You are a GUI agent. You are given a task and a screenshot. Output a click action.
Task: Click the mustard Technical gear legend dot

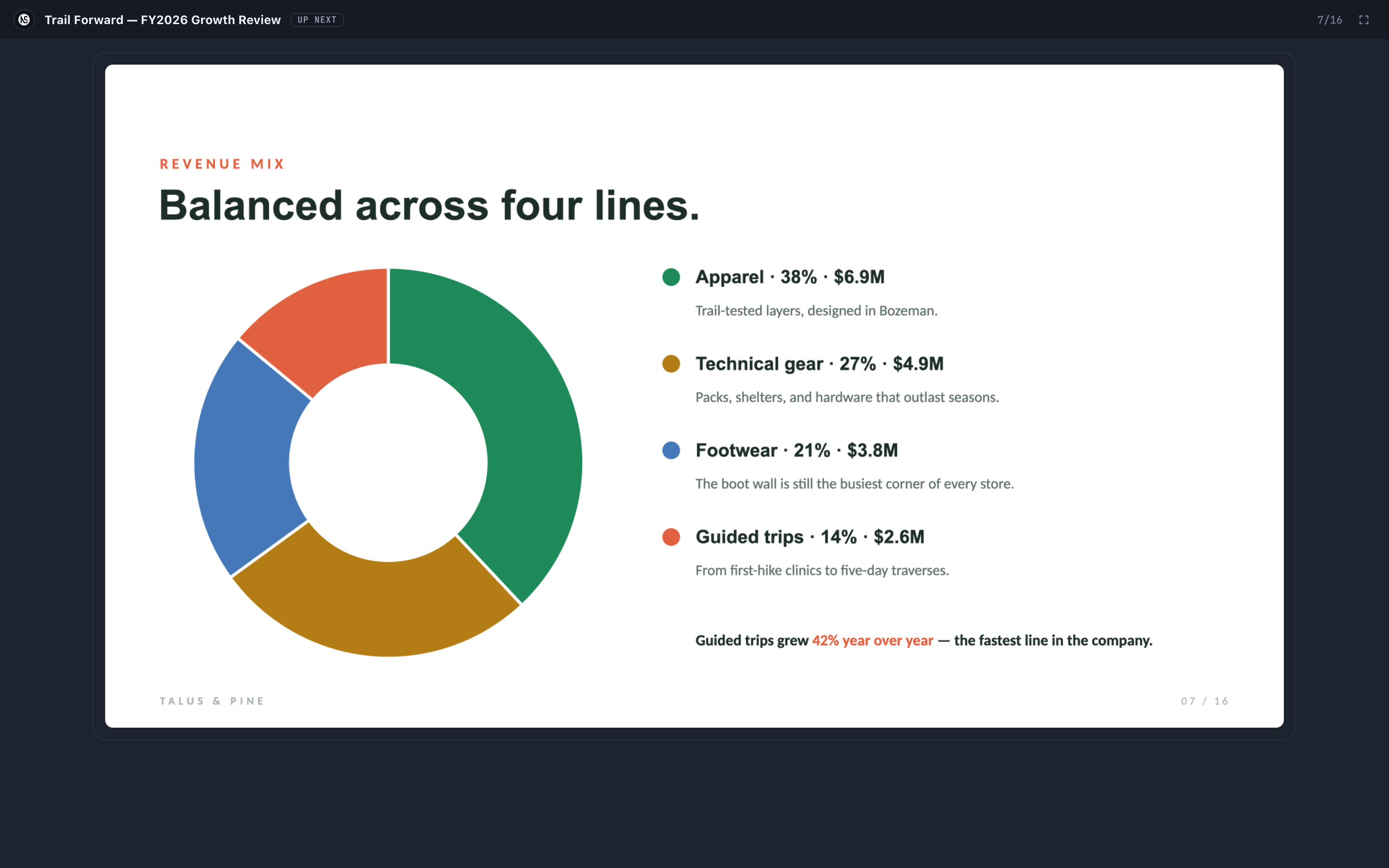click(671, 364)
